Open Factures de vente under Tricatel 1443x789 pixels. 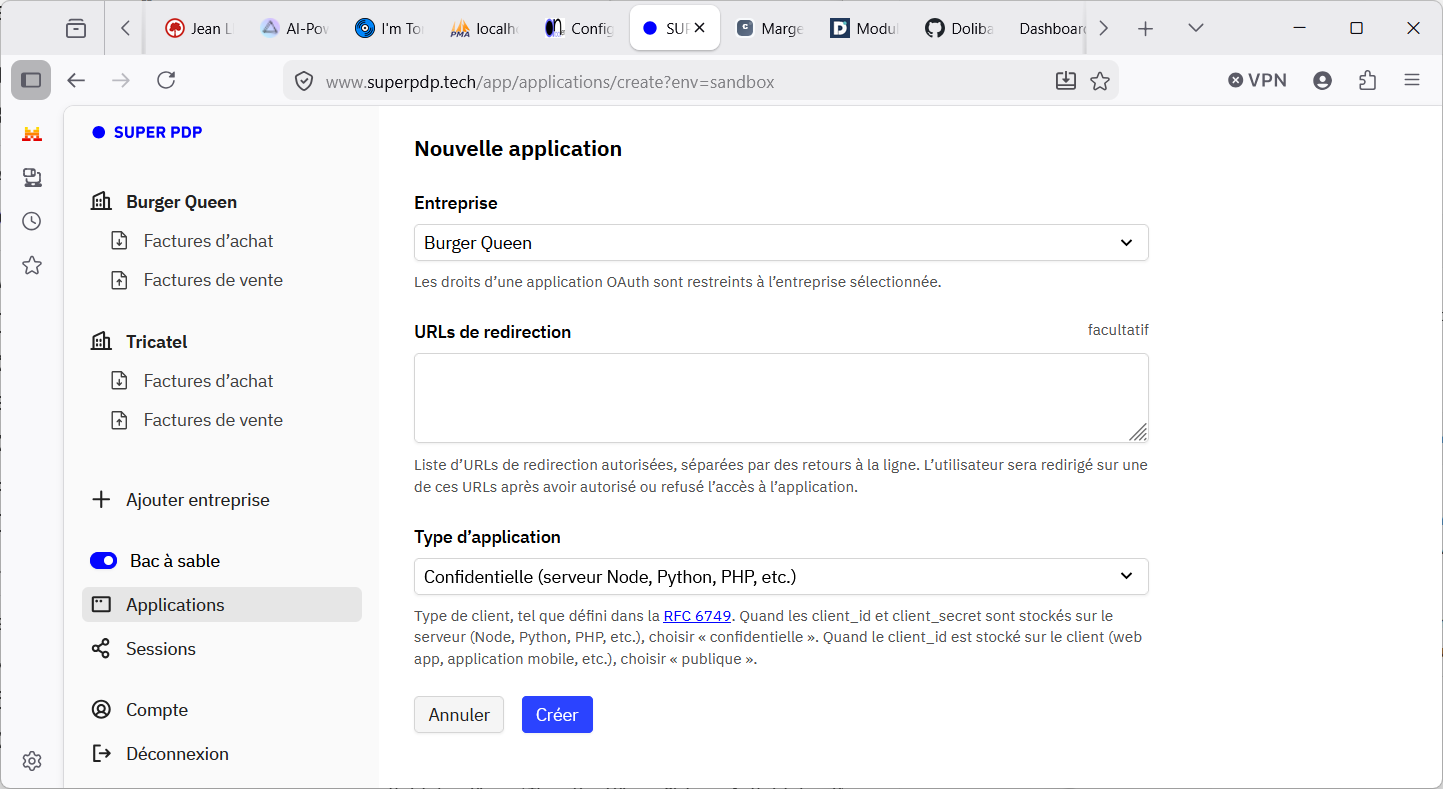[x=213, y=420]
